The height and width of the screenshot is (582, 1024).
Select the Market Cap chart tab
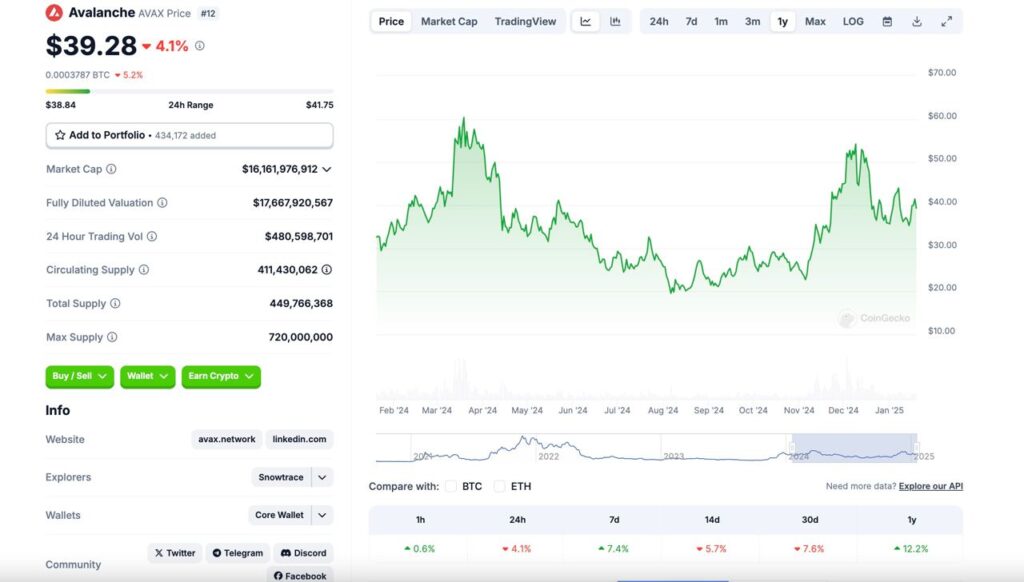tap(449, 22)
